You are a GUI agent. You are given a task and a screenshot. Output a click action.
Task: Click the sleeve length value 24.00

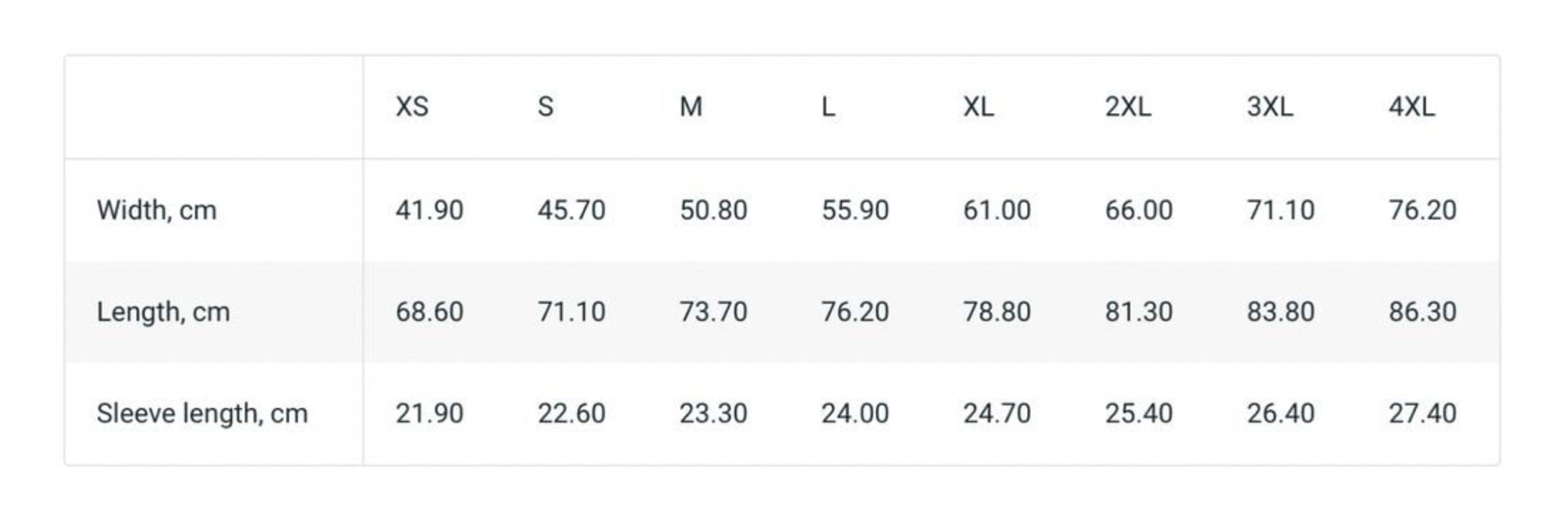point(855,414)
